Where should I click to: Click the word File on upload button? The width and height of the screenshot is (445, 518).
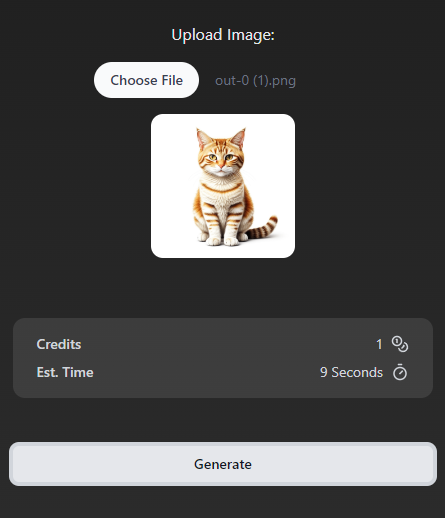point(172,80)
